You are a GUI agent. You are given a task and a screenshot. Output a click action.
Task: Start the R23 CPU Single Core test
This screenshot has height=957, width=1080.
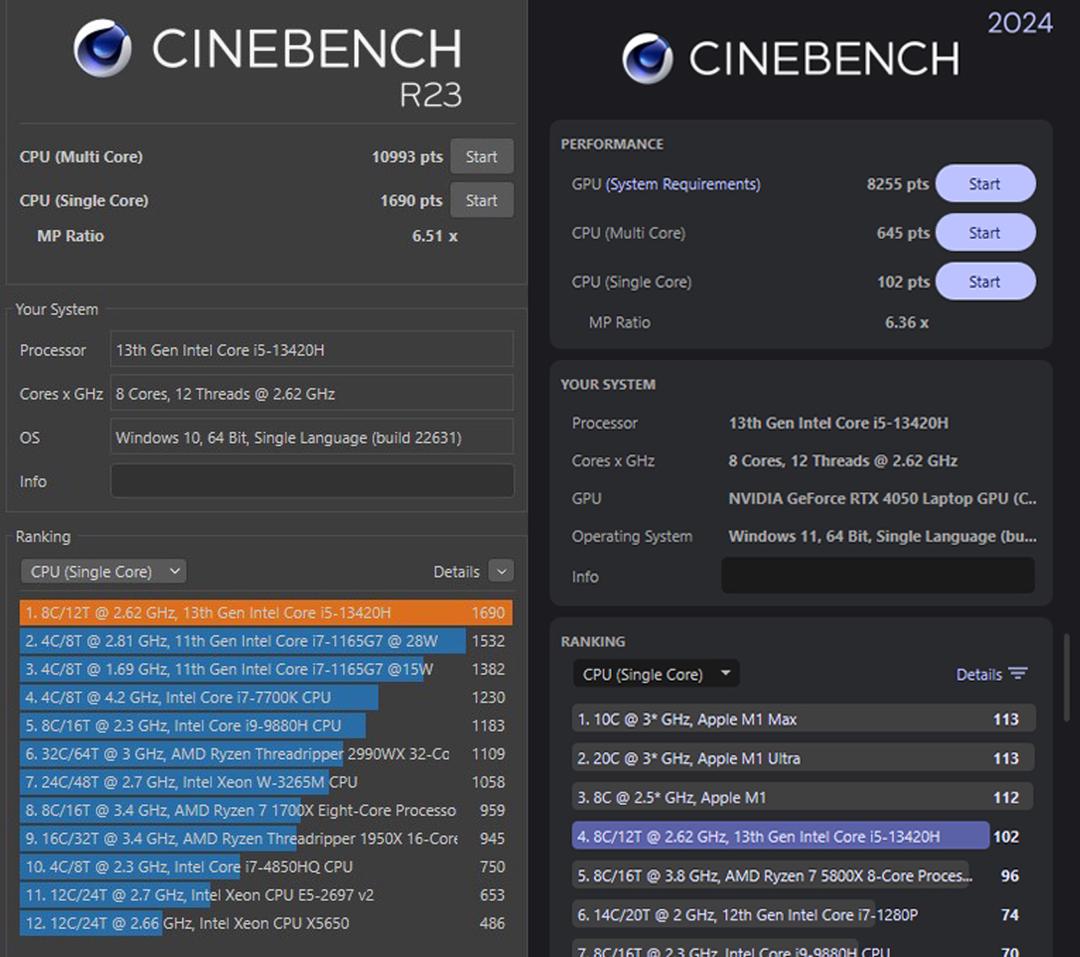tap(481, 200)
